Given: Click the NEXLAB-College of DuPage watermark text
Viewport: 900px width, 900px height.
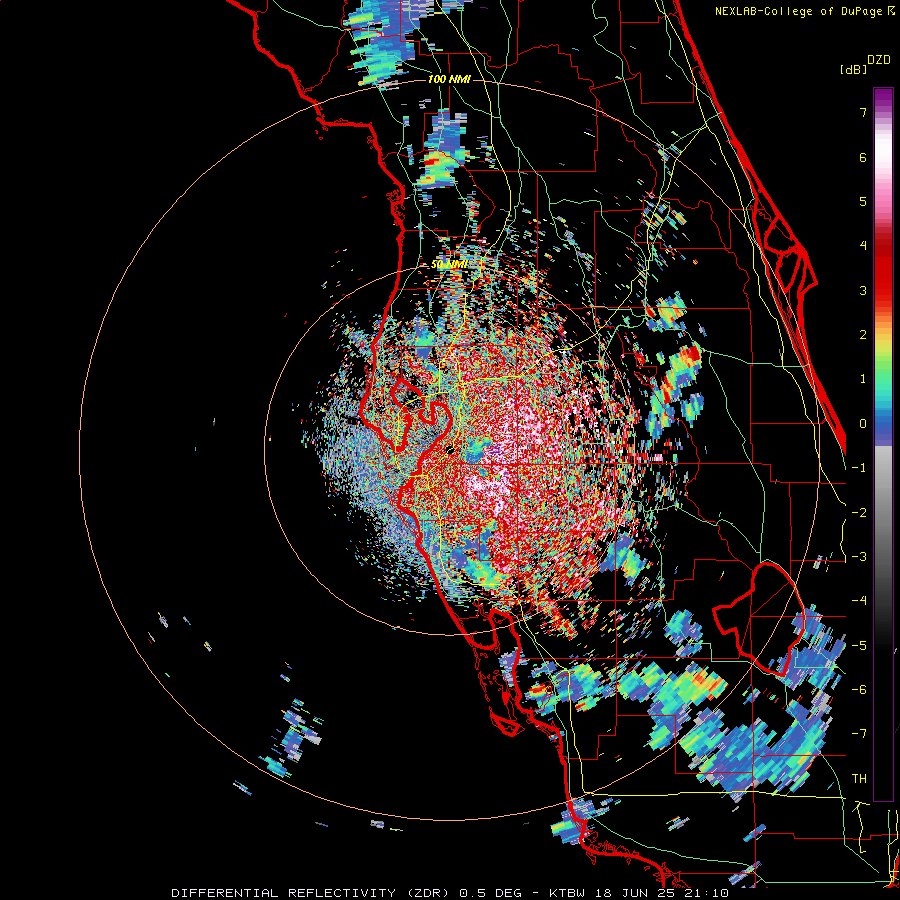Looking at the screenshot, I should 804,11.
